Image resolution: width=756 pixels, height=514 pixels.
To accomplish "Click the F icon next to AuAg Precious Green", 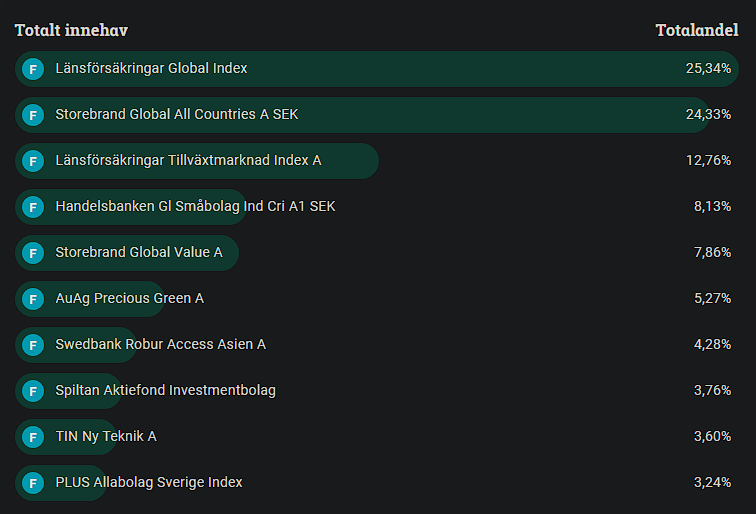I will (33, 299).
